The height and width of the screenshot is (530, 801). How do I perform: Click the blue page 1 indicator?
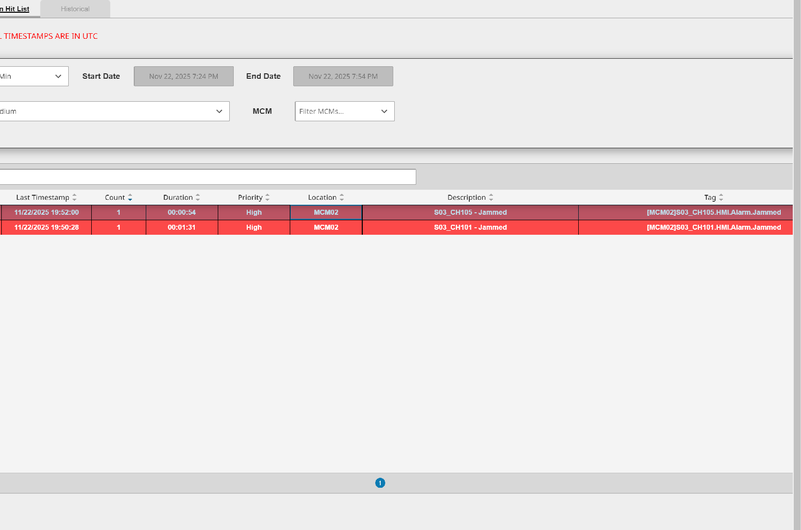pos(380,483)
